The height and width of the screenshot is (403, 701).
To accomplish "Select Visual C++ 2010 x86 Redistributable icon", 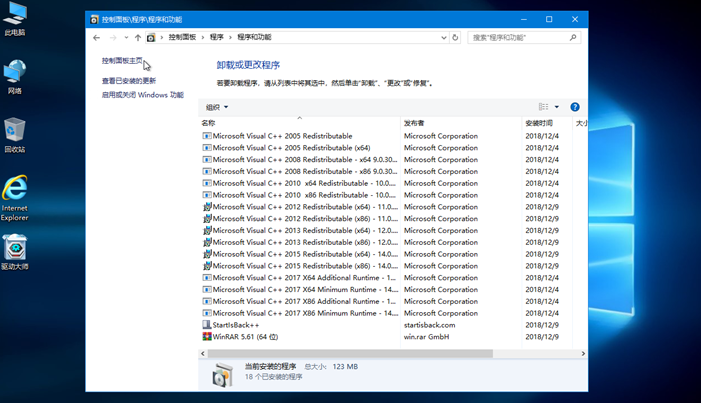I will click(207, 195).
